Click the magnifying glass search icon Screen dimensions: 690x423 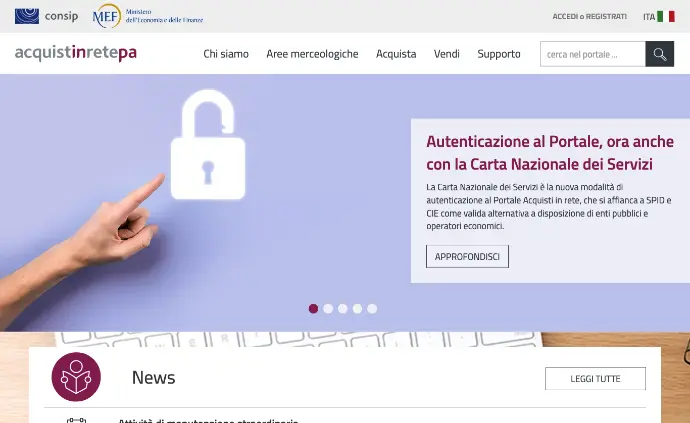(x=659, y=54)
